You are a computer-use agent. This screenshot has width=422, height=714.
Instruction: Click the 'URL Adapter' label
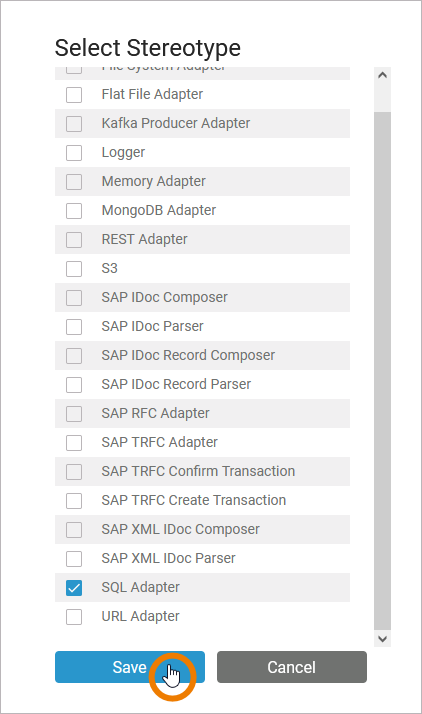pyautogui.click(x=140, y=616)
